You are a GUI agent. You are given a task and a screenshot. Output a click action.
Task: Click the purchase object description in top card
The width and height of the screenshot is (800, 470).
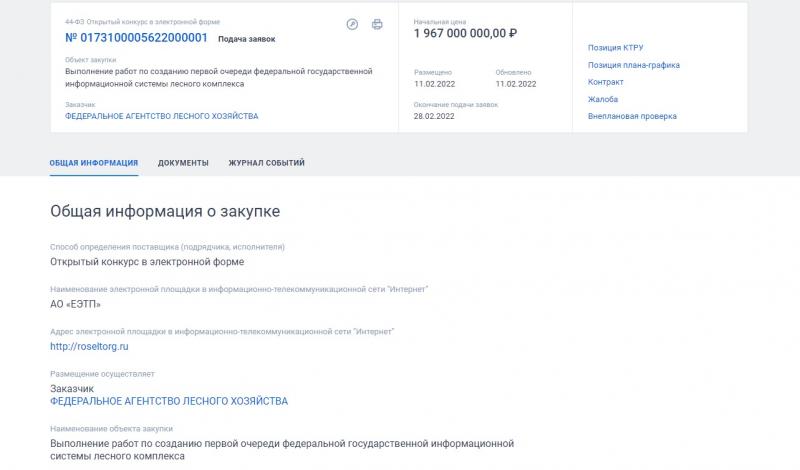(x=218, y=78)
